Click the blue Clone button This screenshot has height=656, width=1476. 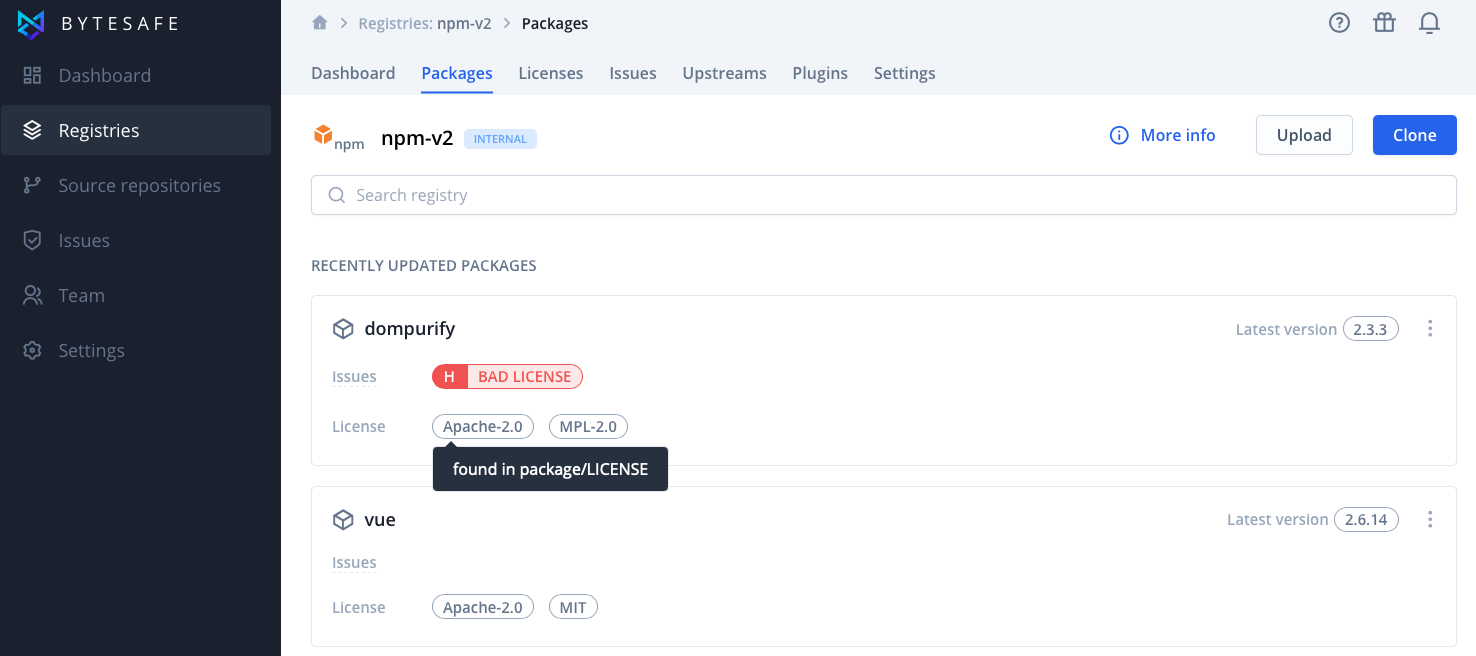click(1415, 135)
